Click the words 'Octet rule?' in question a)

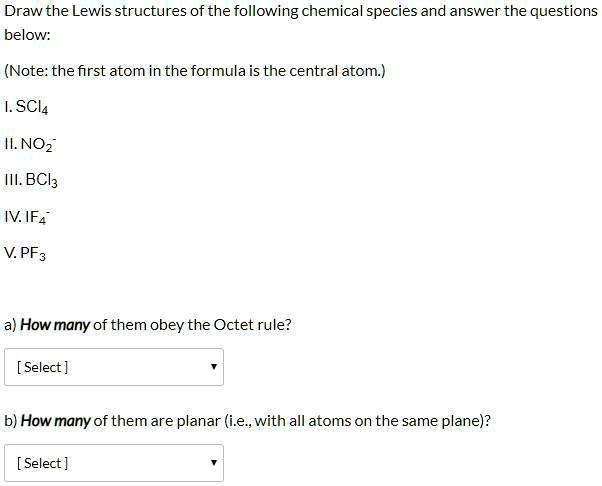coord(252,325)
